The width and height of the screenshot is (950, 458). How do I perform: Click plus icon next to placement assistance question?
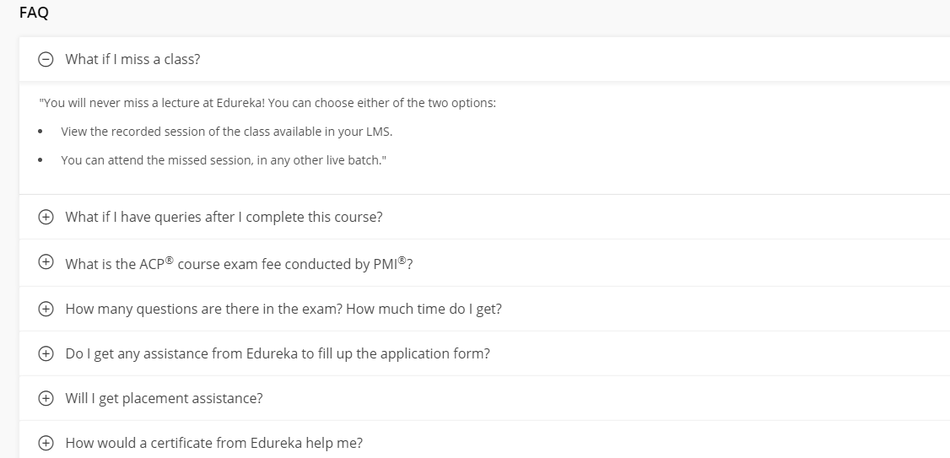45,399
